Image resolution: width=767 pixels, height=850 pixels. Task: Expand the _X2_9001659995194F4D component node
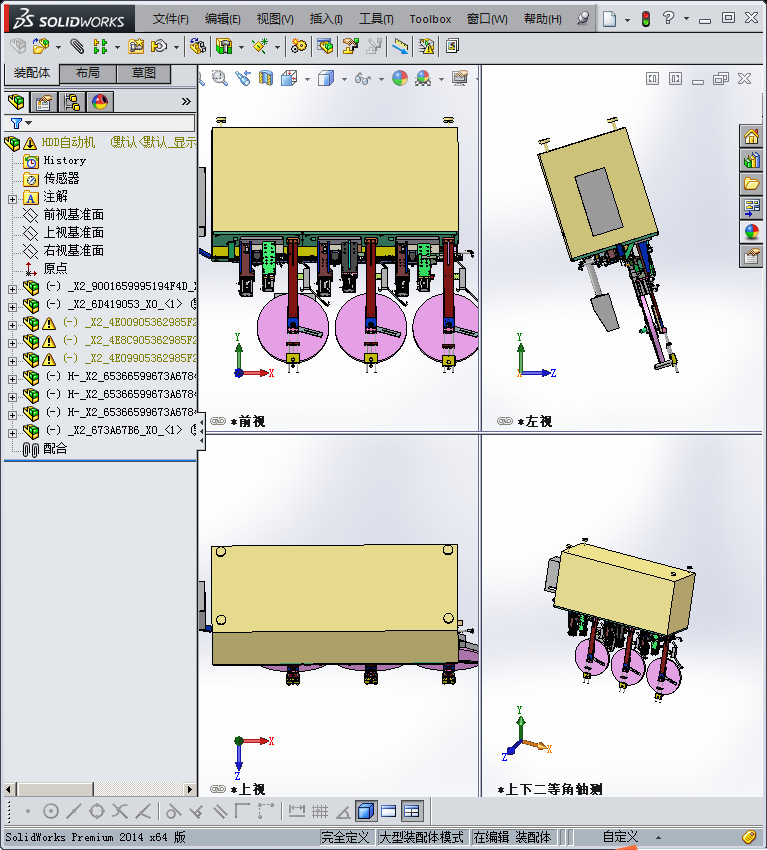12,289
